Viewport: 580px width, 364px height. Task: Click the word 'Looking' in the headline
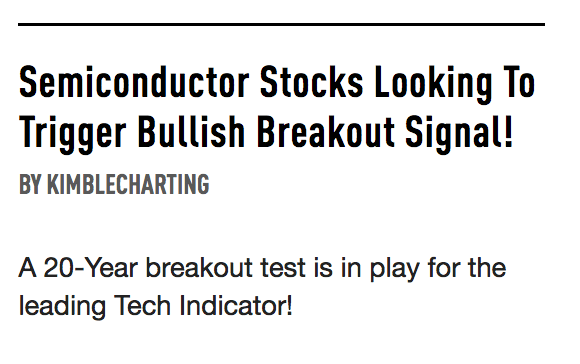coord(434,84)
